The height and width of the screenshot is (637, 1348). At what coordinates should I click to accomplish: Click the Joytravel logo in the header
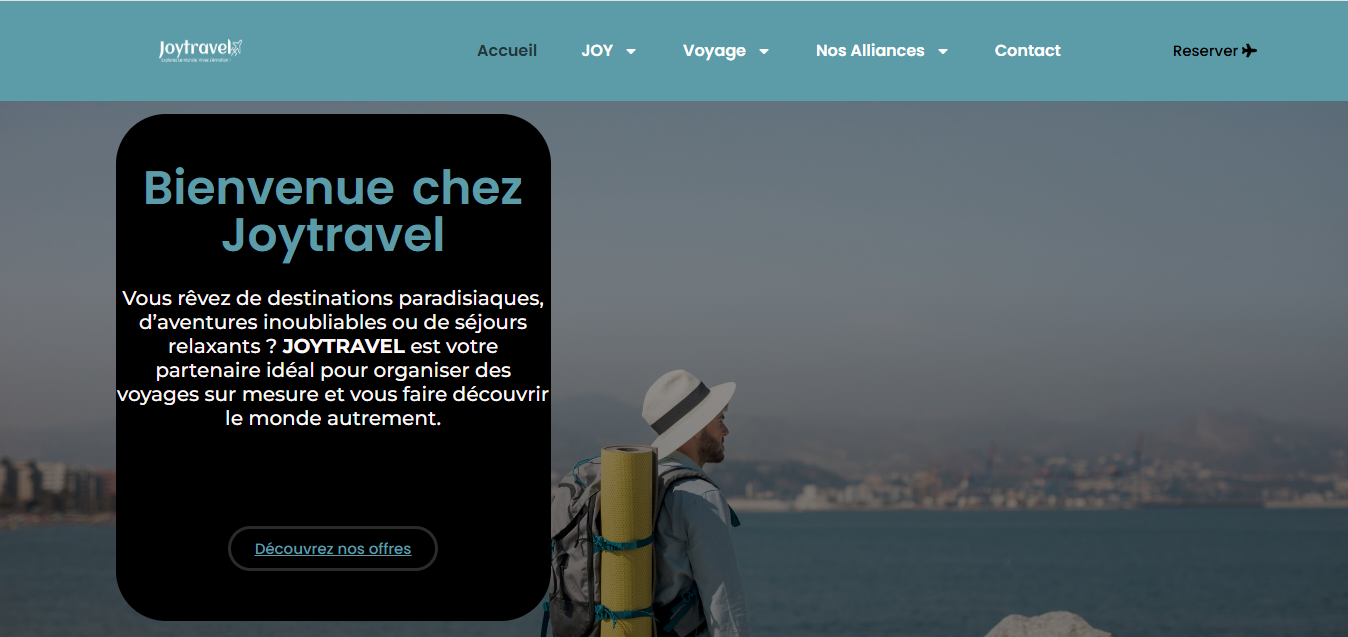(x=200, y=50)
